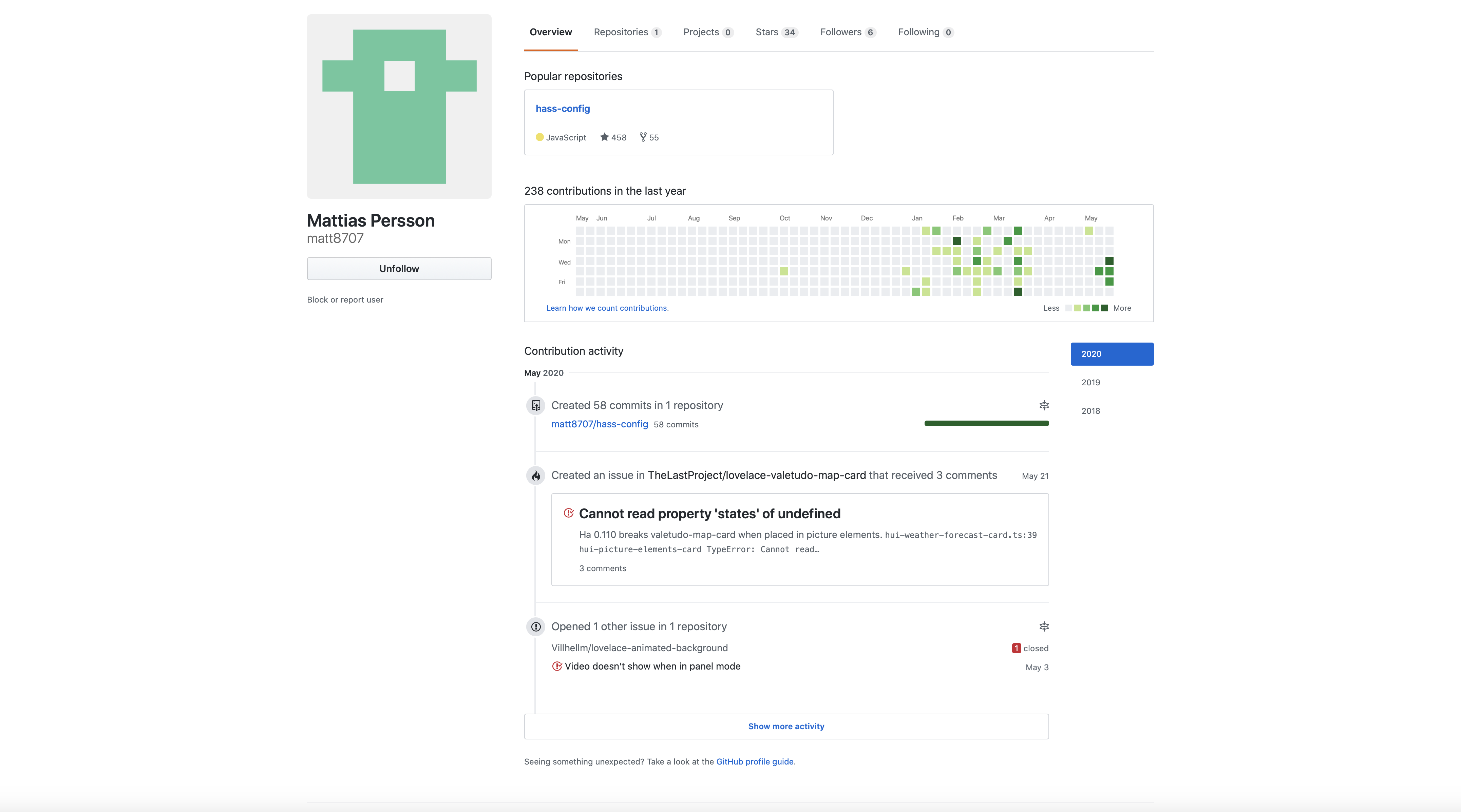The width and height of the screenshot is (1461, 812).
Task: Select the 2018 contribution year
Action: (x=1090, y=410)
